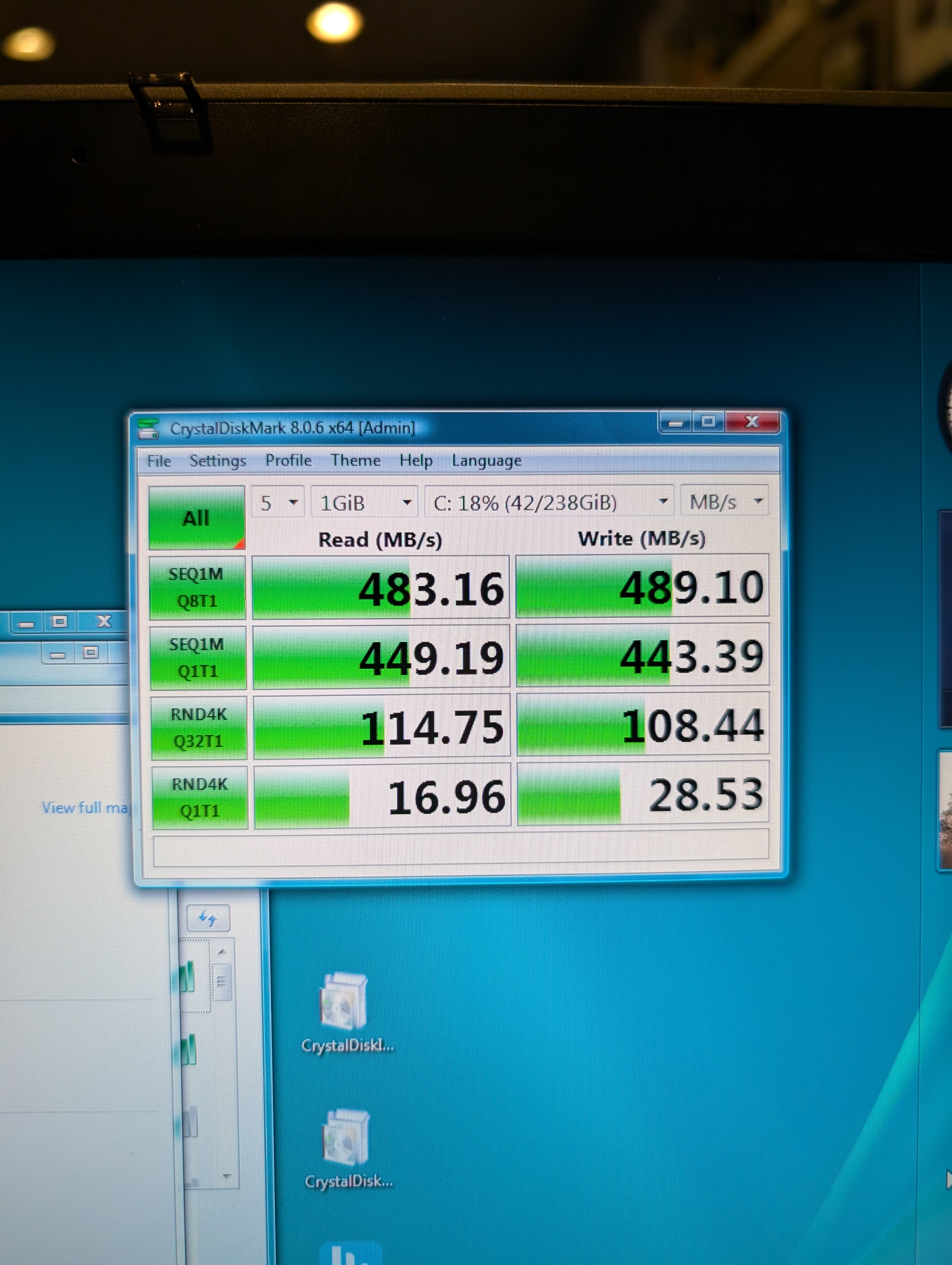Image resolution: width=952 pixels, height=1265 pixels.
Task: Open the Profile menu
Action: 289,460
